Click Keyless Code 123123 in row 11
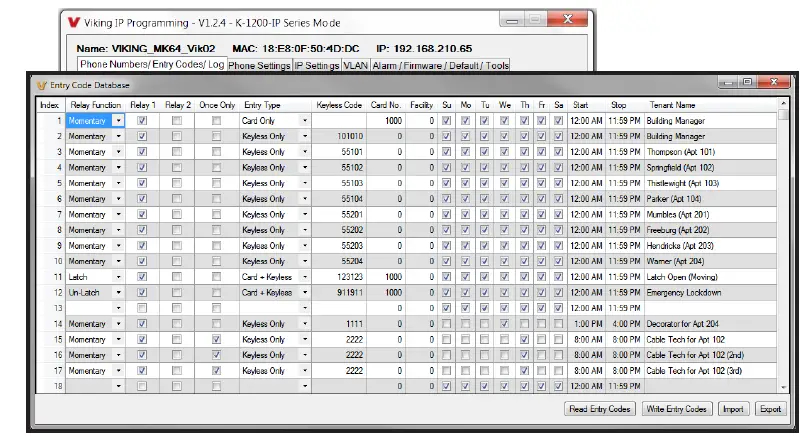 339,277
